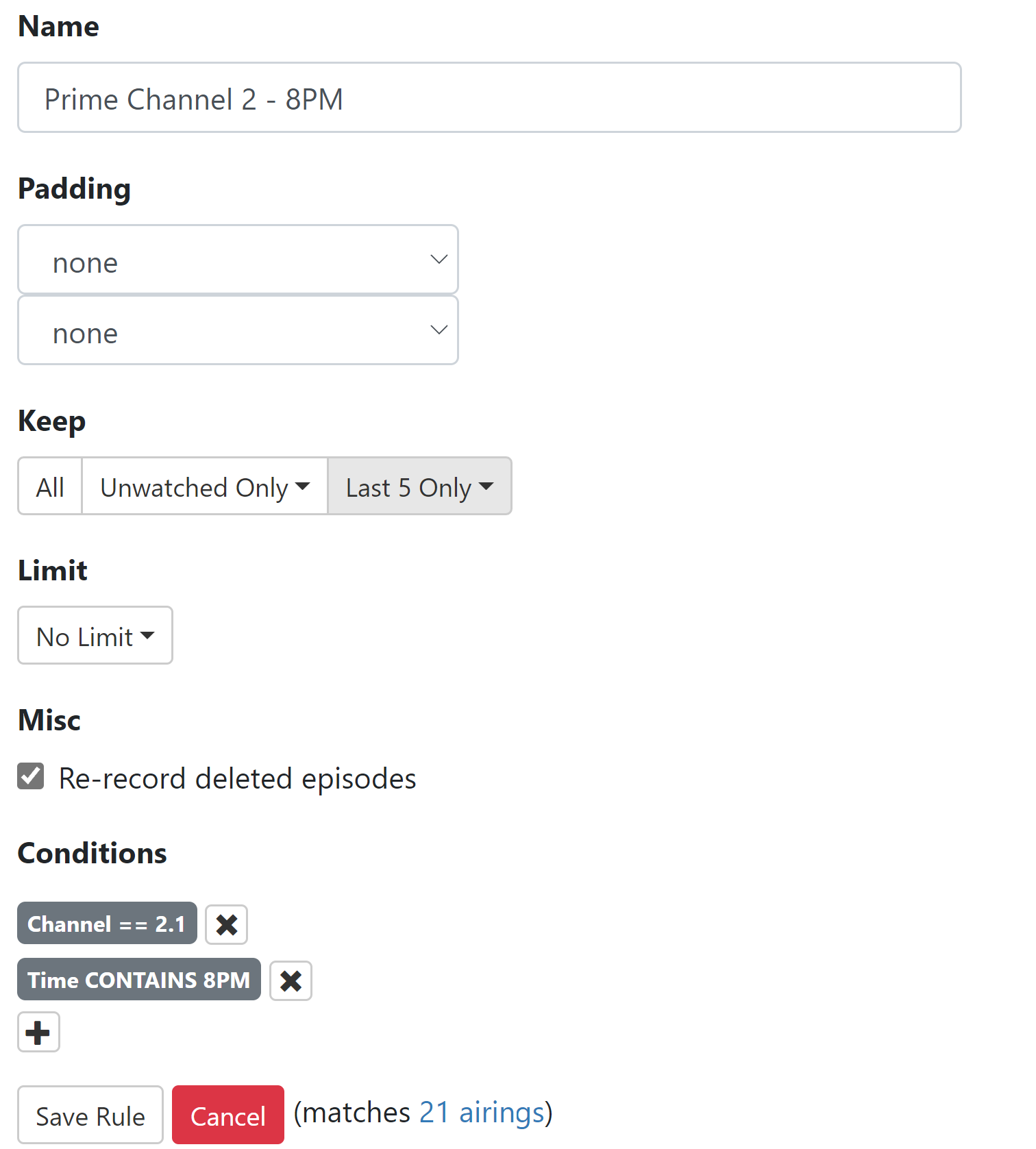This screenshot has width=1036, height=1149.
Task: Expand the Unwatched Only dropdown
Action: pos(204,486)
